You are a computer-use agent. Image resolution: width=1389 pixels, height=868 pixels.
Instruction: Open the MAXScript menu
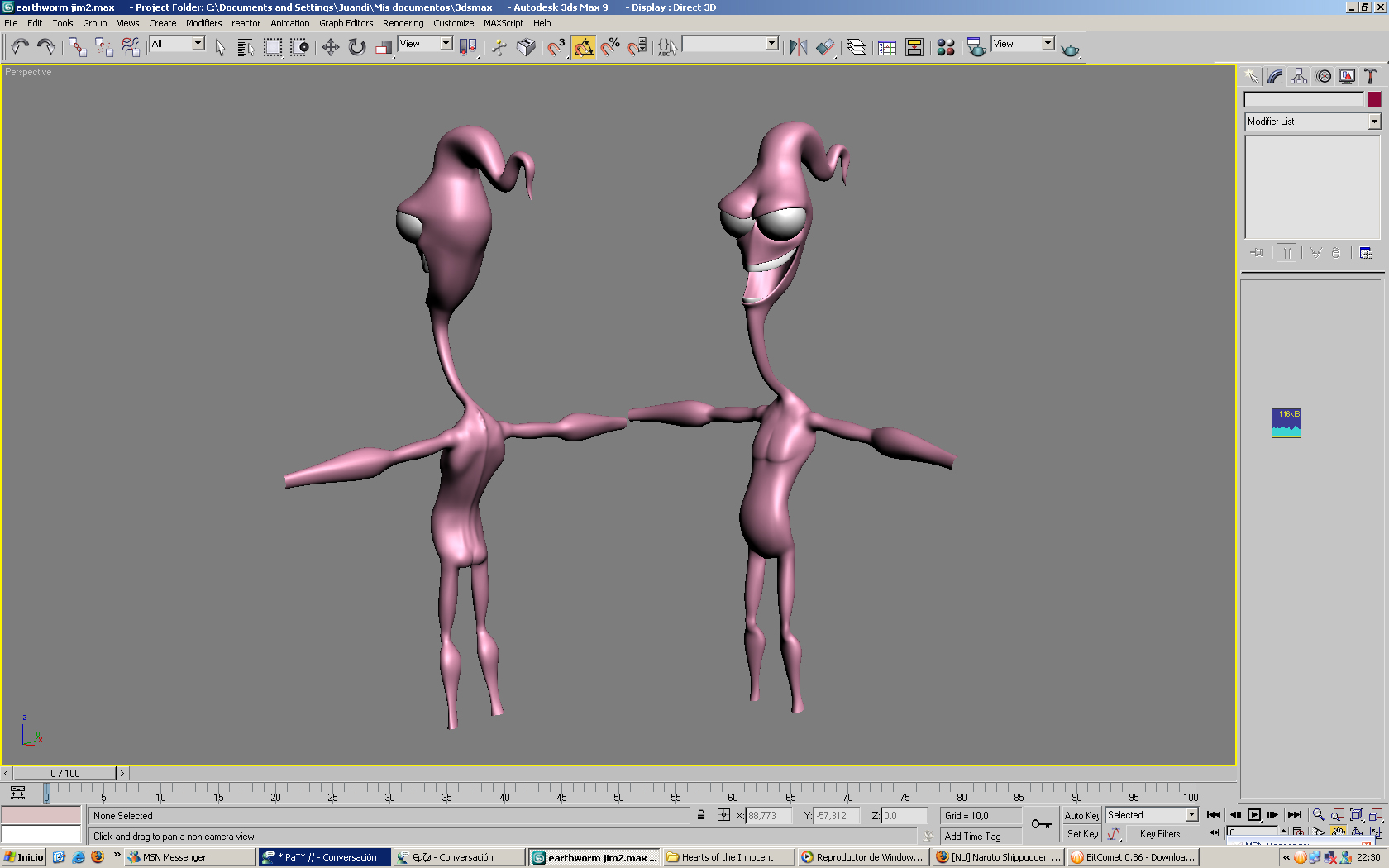coord(504,23)
